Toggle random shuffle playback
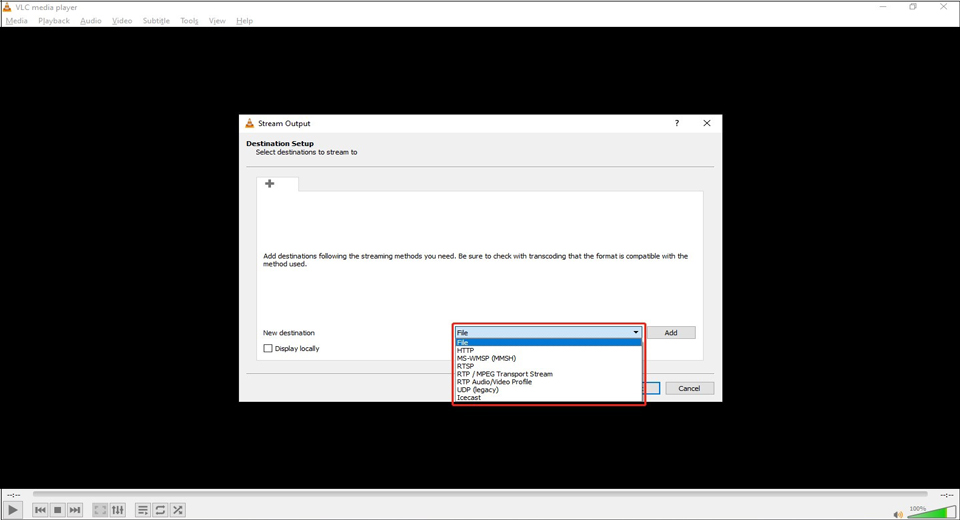The image size is (960, 520). click(178, 510)
